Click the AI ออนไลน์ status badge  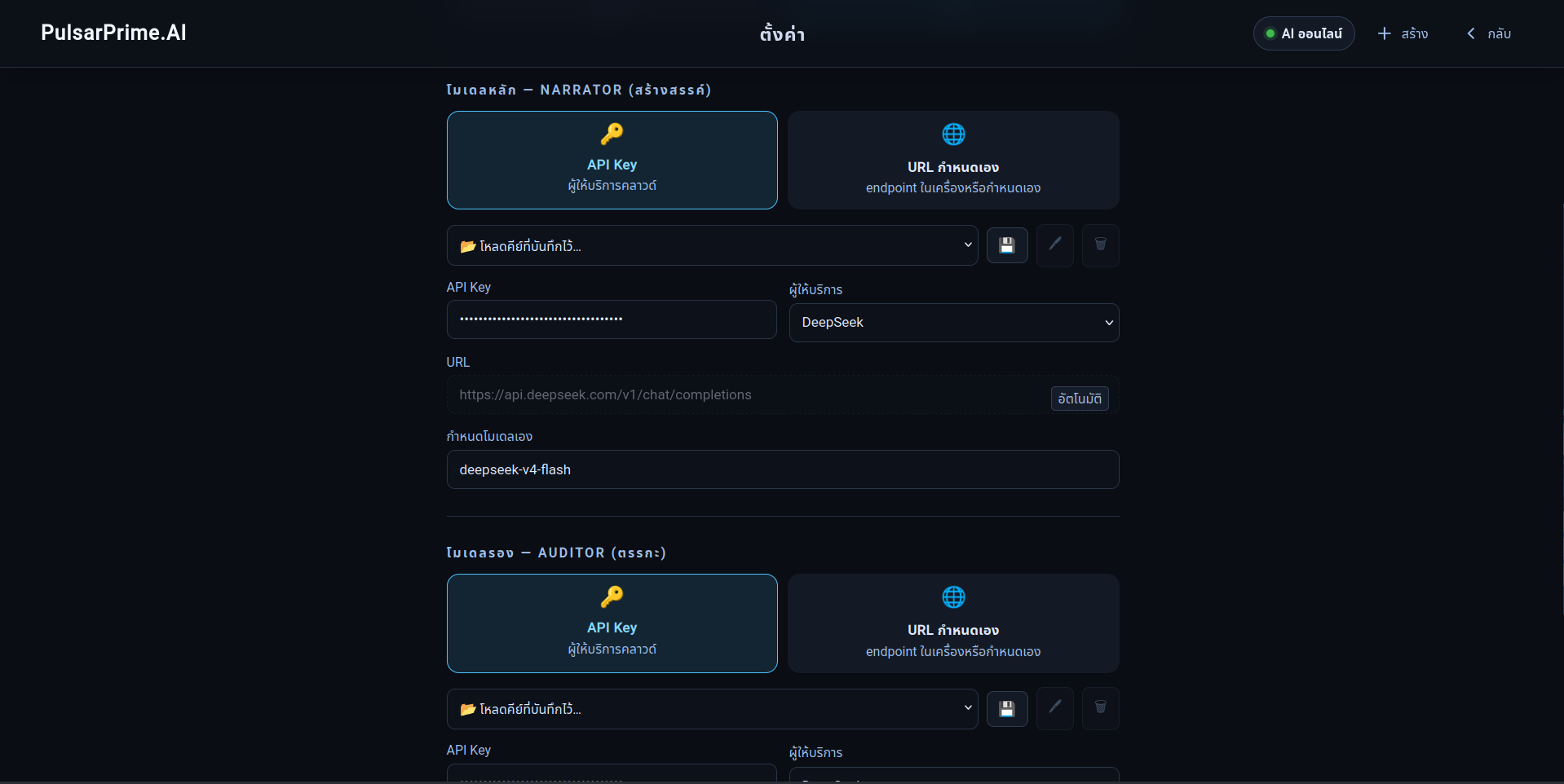click(x=1304, y=33)
